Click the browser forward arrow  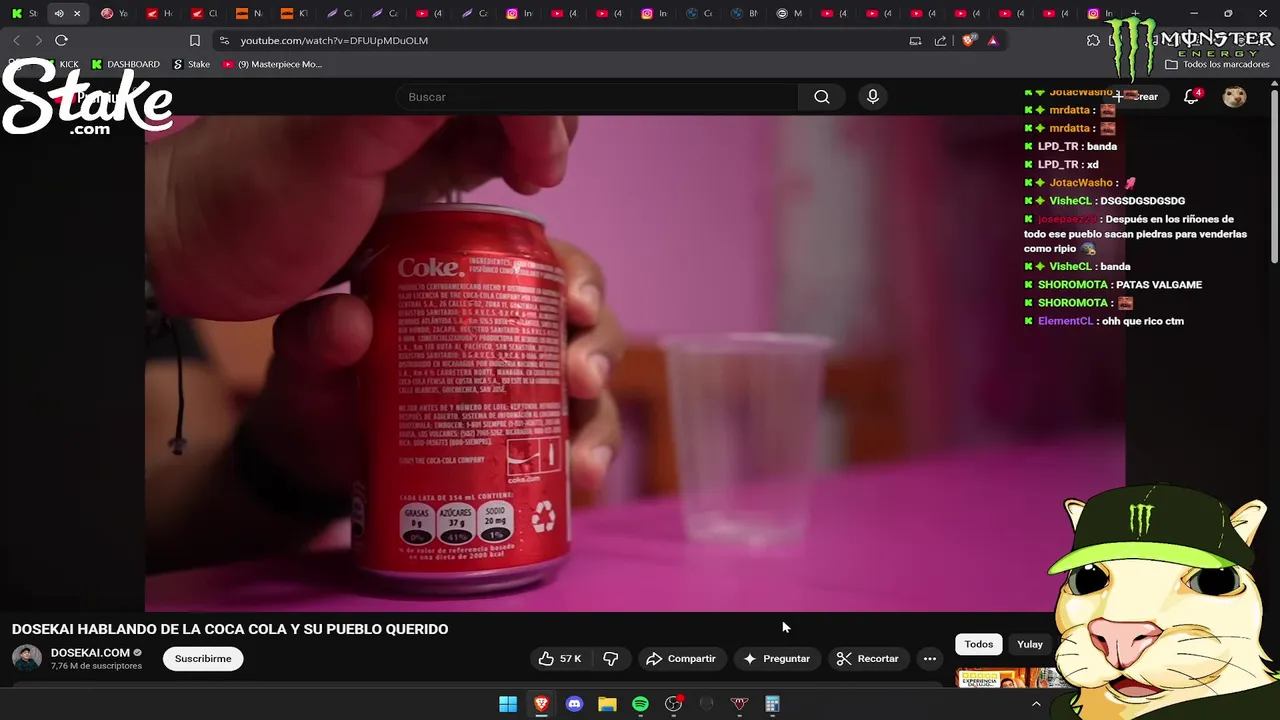tap(38, 40)
